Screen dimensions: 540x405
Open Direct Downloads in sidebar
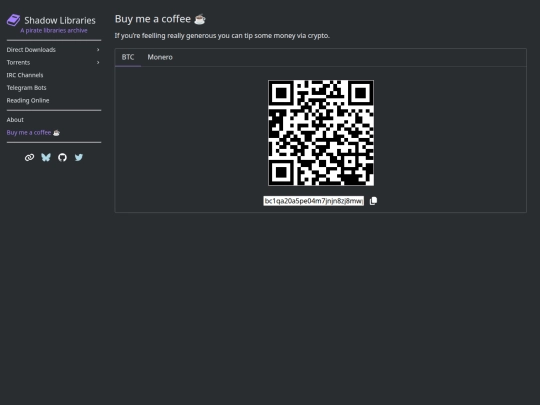(31, 50)
